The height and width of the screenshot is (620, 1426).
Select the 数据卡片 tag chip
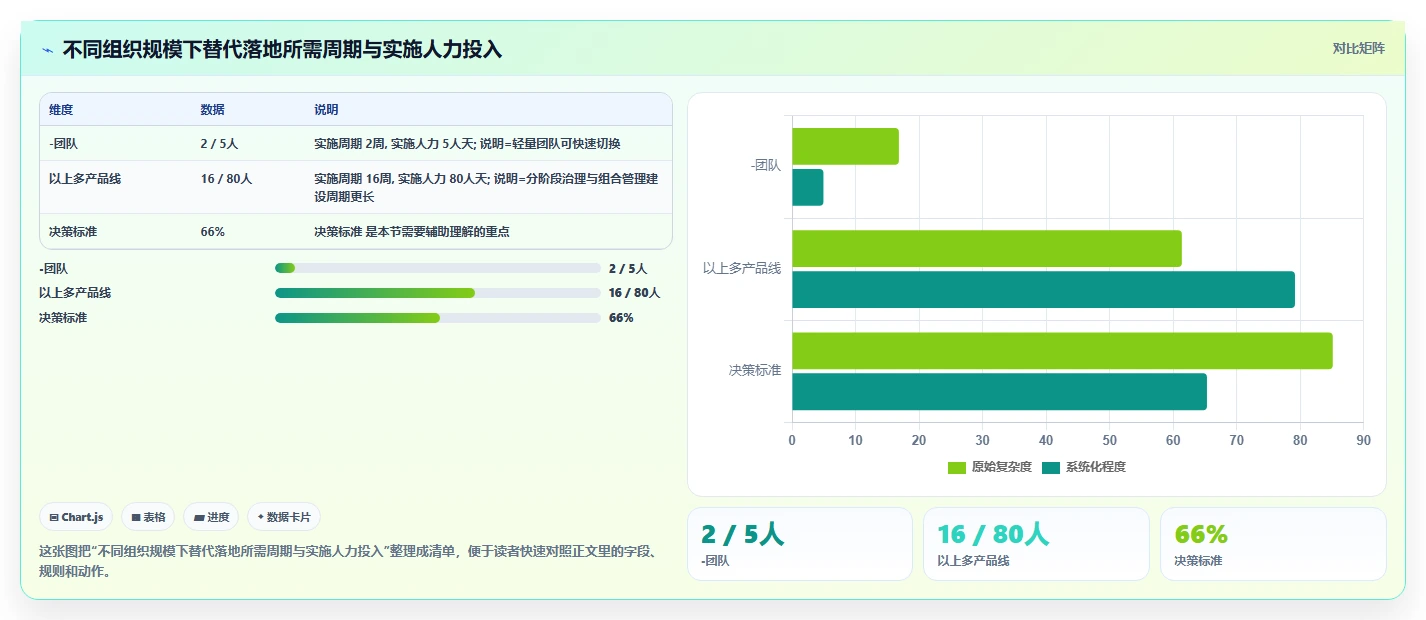(x=284, y=517)
